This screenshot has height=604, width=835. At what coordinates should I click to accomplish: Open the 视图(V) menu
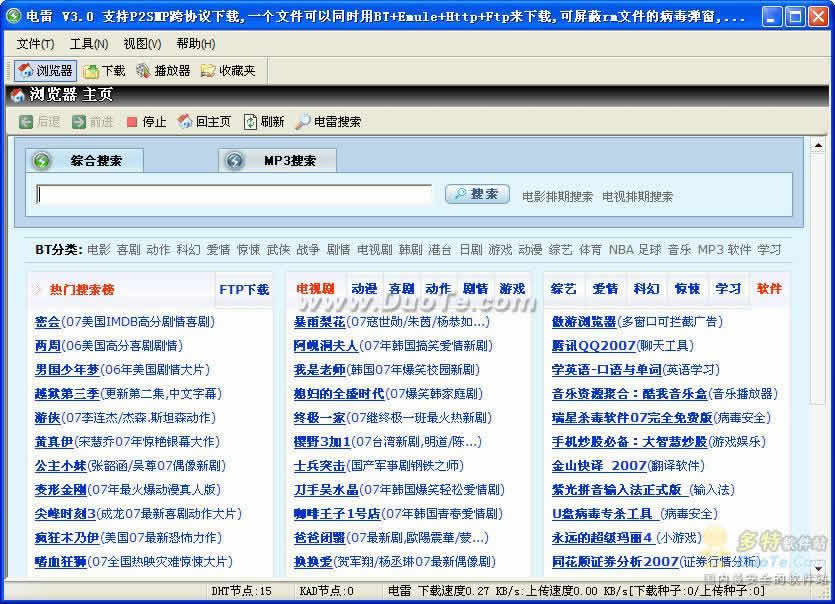coord(142,44)
